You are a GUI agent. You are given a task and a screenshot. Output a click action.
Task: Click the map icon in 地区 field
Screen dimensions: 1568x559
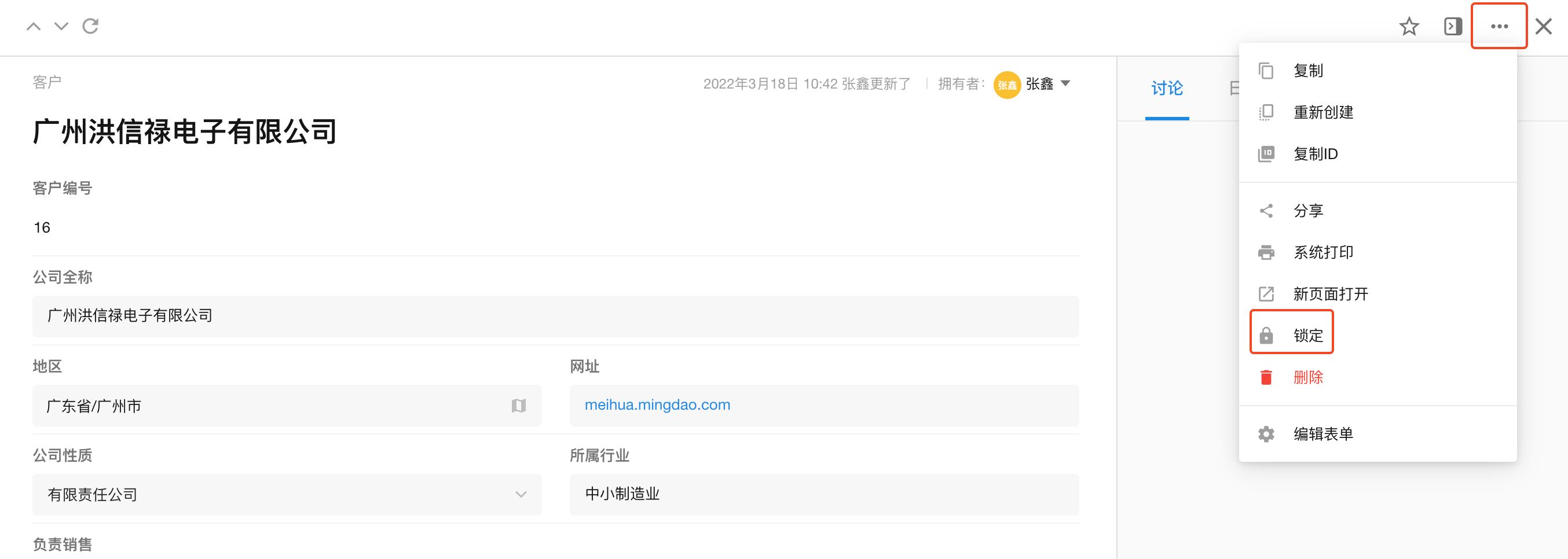tap(518, 406)
